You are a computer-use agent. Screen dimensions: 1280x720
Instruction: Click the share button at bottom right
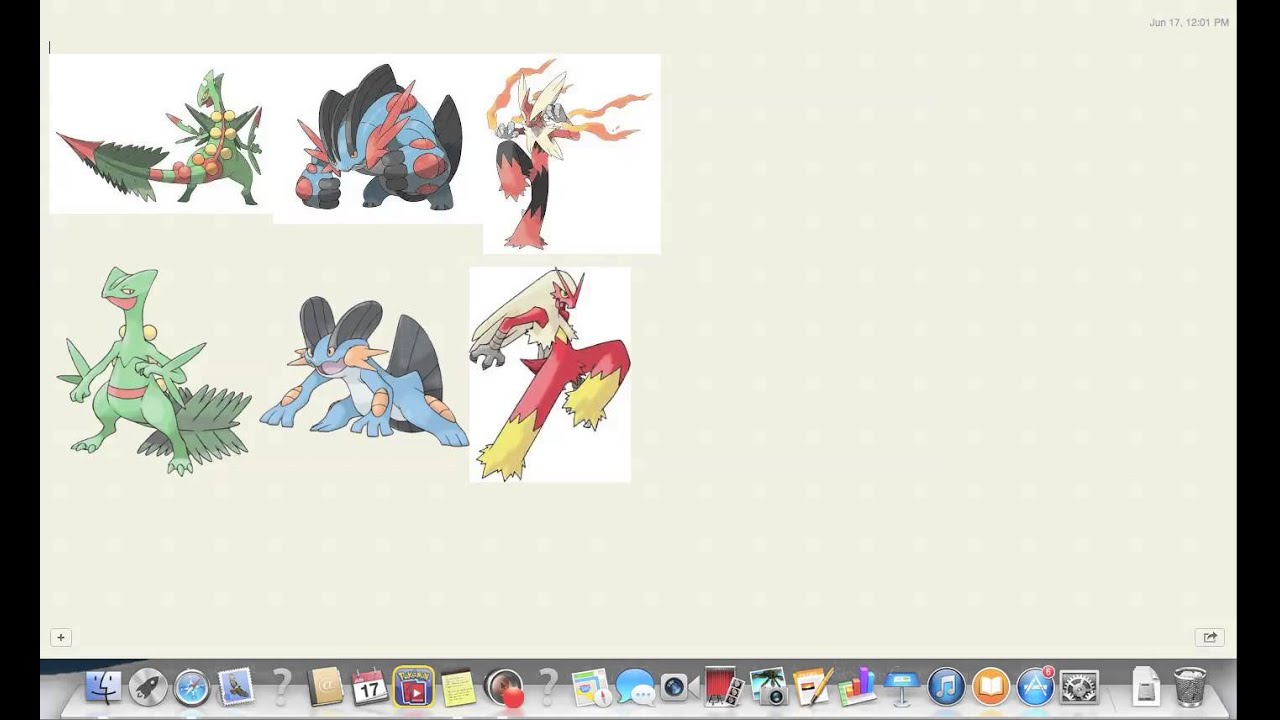(x=1210, y=637)
